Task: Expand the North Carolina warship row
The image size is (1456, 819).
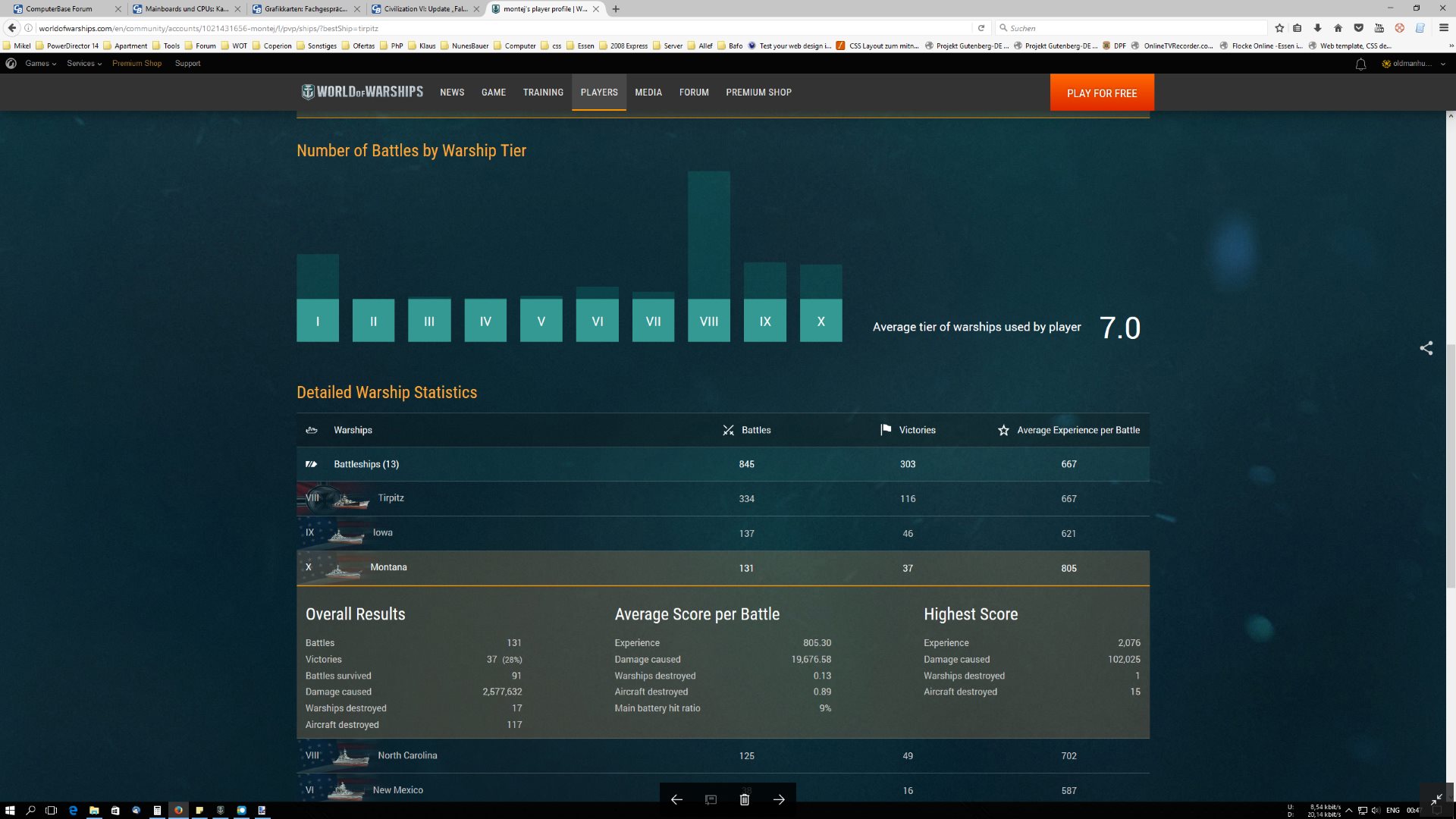Action: pos(723,756)
